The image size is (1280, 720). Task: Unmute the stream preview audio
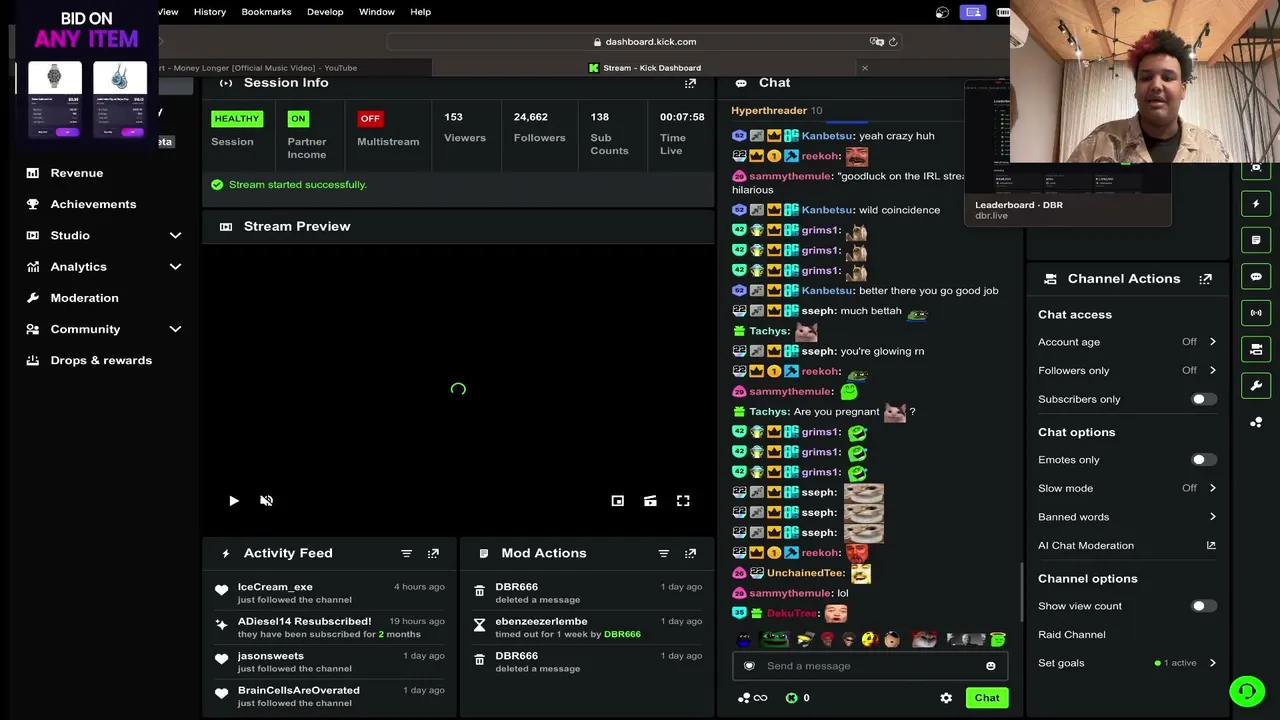(x=266, y=501)
